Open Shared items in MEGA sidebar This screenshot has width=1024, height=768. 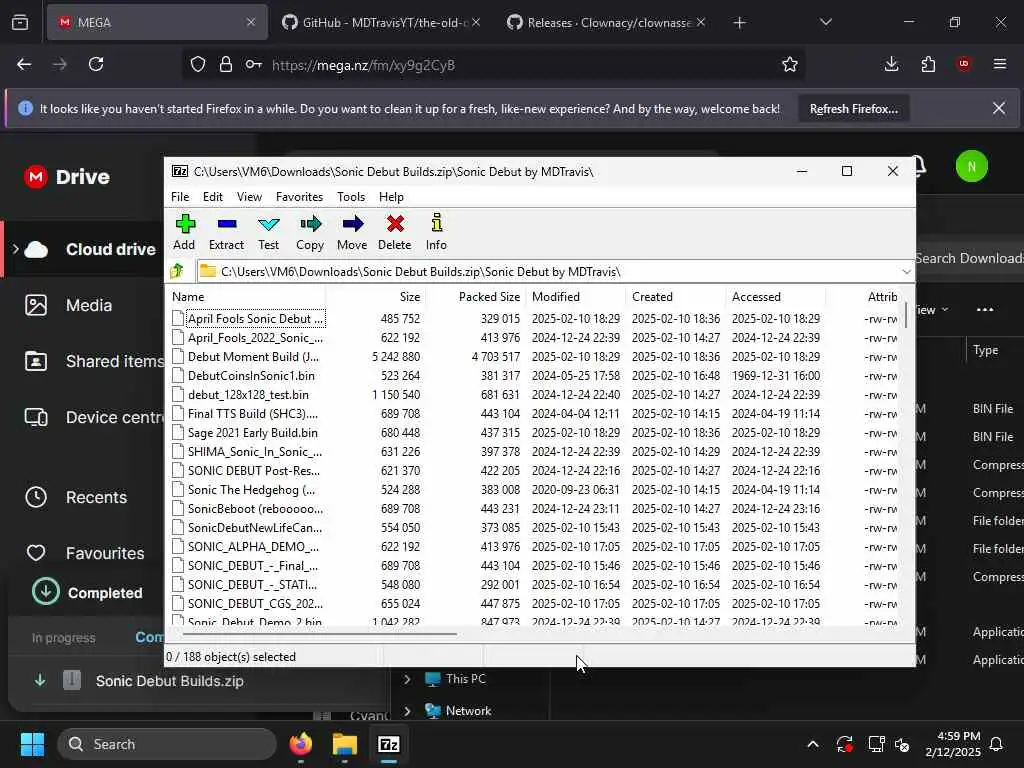pos(93,361)
